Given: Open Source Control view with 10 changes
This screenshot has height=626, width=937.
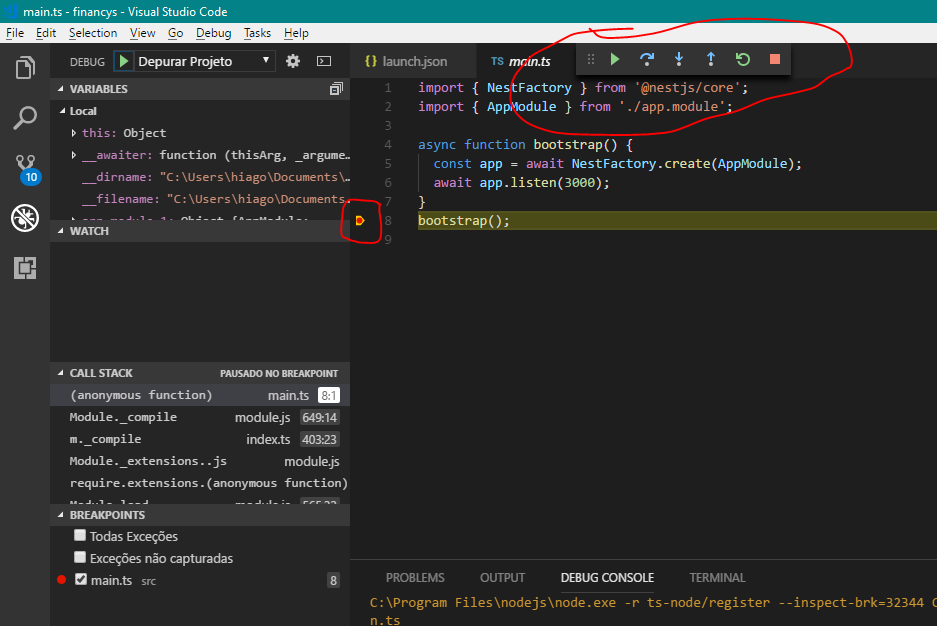Looking at the screenshot, I should (26, 169).
